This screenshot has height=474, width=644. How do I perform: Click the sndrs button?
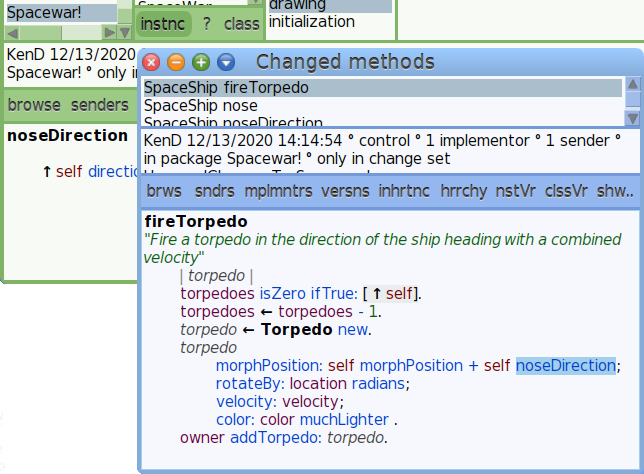213,190
